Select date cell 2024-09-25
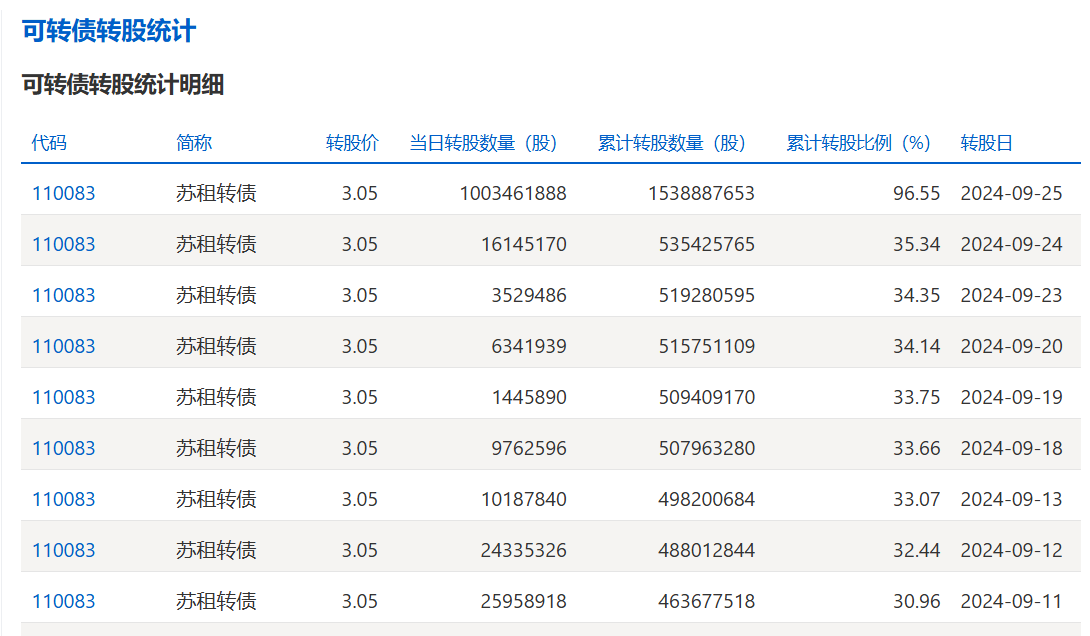Viewport: 1090px width, 636px height. point(1011,193)
